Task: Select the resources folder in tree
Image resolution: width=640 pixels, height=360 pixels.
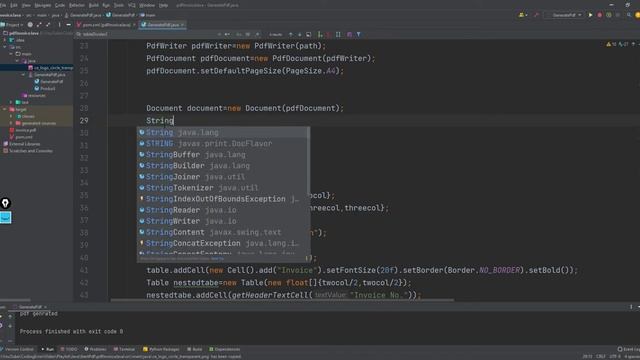Action: pos(34,96)
